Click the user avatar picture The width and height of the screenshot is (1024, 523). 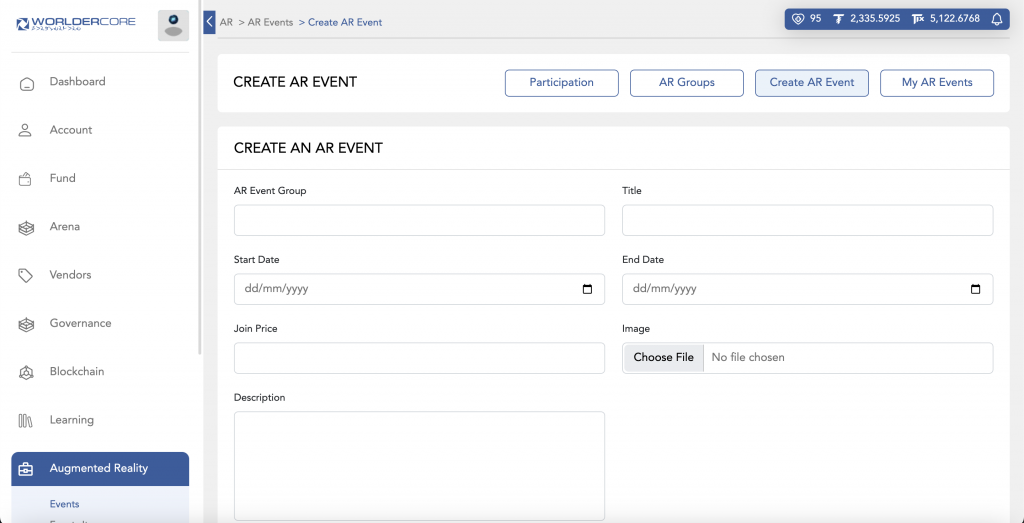click(x=173, y=25)
